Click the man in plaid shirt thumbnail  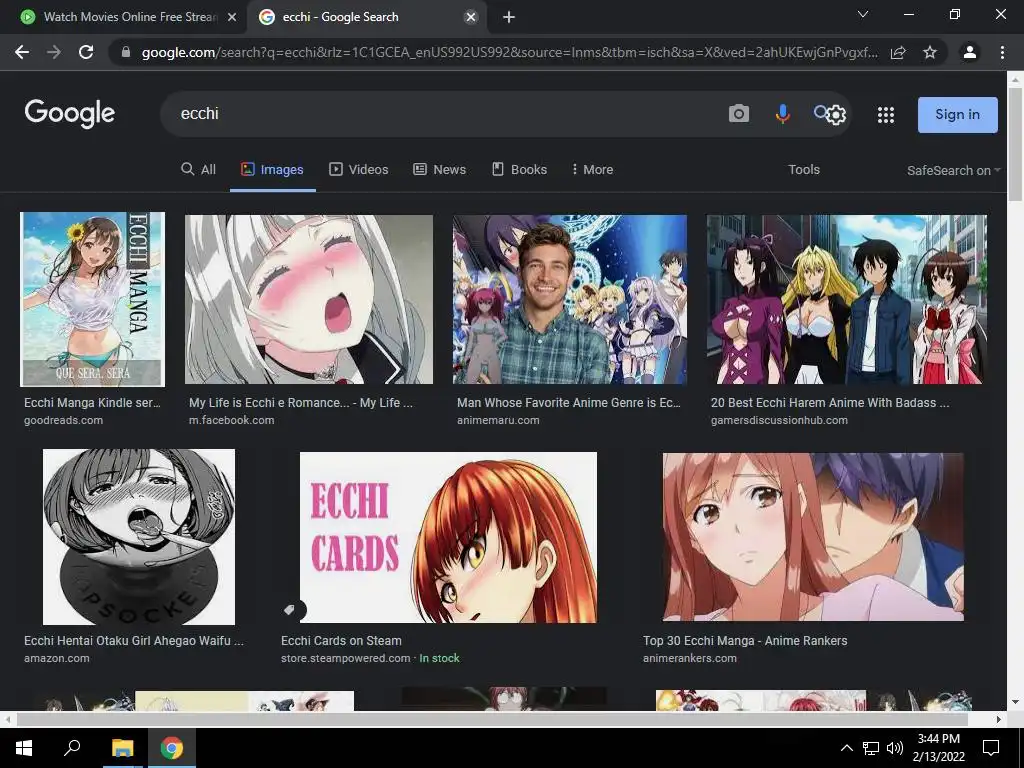[569, 299]
